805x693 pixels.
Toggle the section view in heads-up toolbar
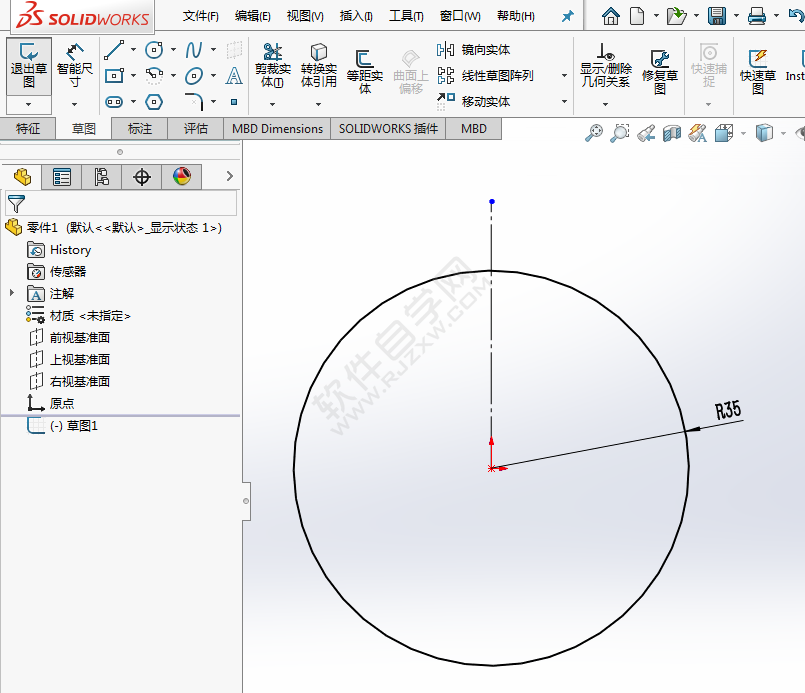tap(673, 132)
